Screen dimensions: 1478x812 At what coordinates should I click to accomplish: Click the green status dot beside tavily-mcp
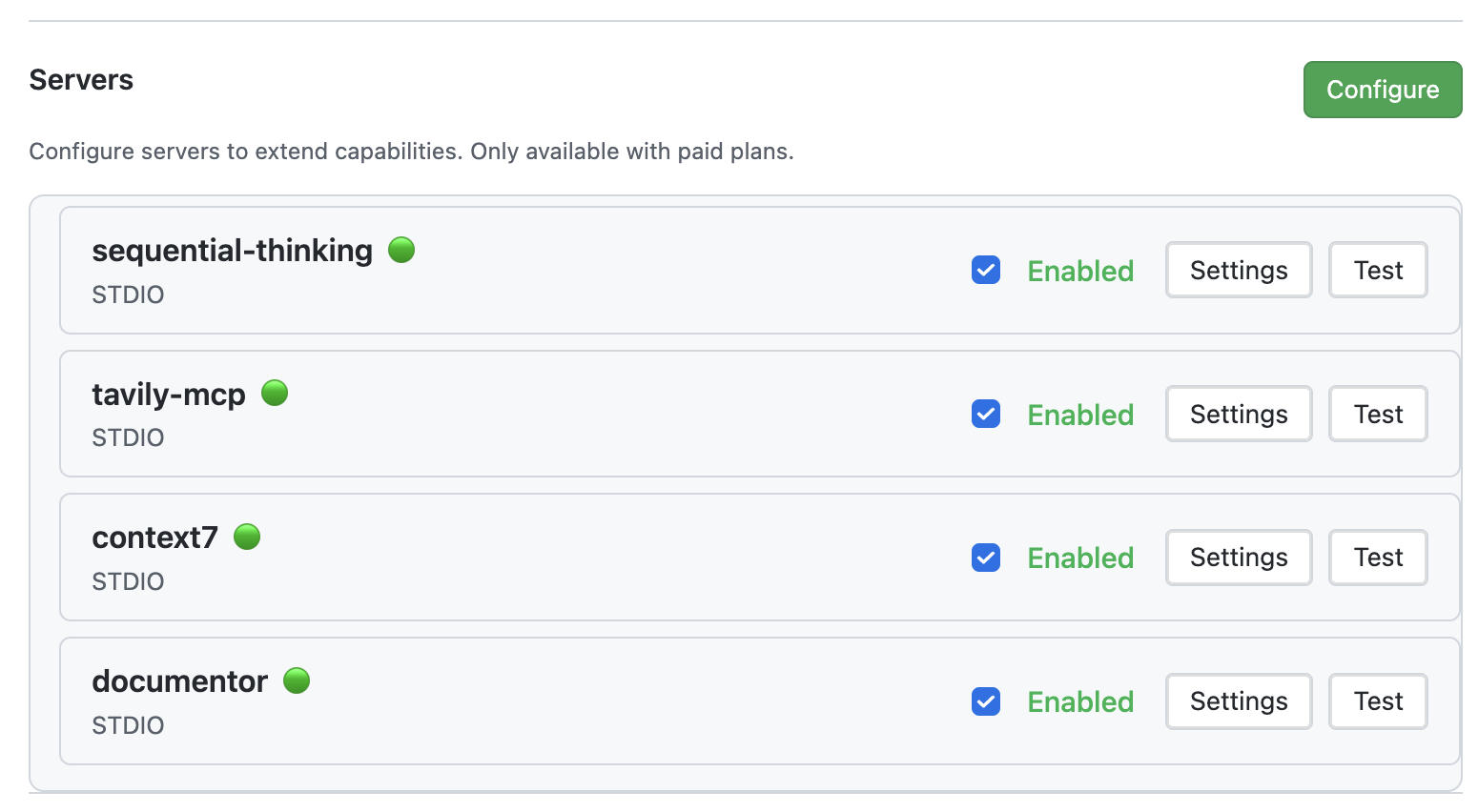click(275, 393)
